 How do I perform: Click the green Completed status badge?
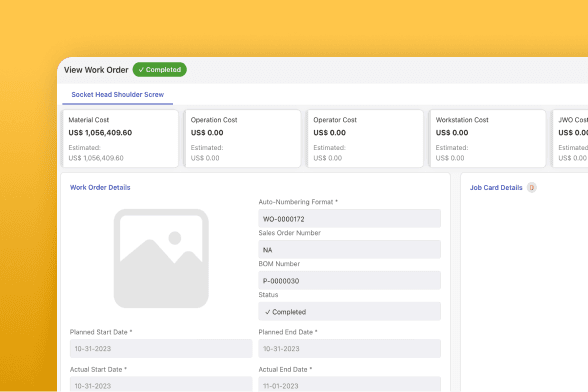tap(160, 69)
